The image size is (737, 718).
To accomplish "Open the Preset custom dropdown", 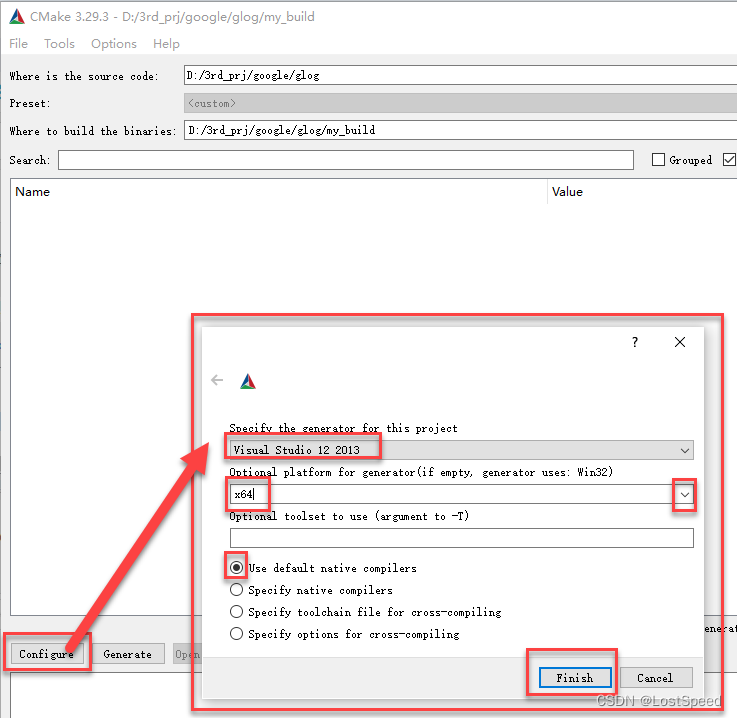I will coord(460,103).
